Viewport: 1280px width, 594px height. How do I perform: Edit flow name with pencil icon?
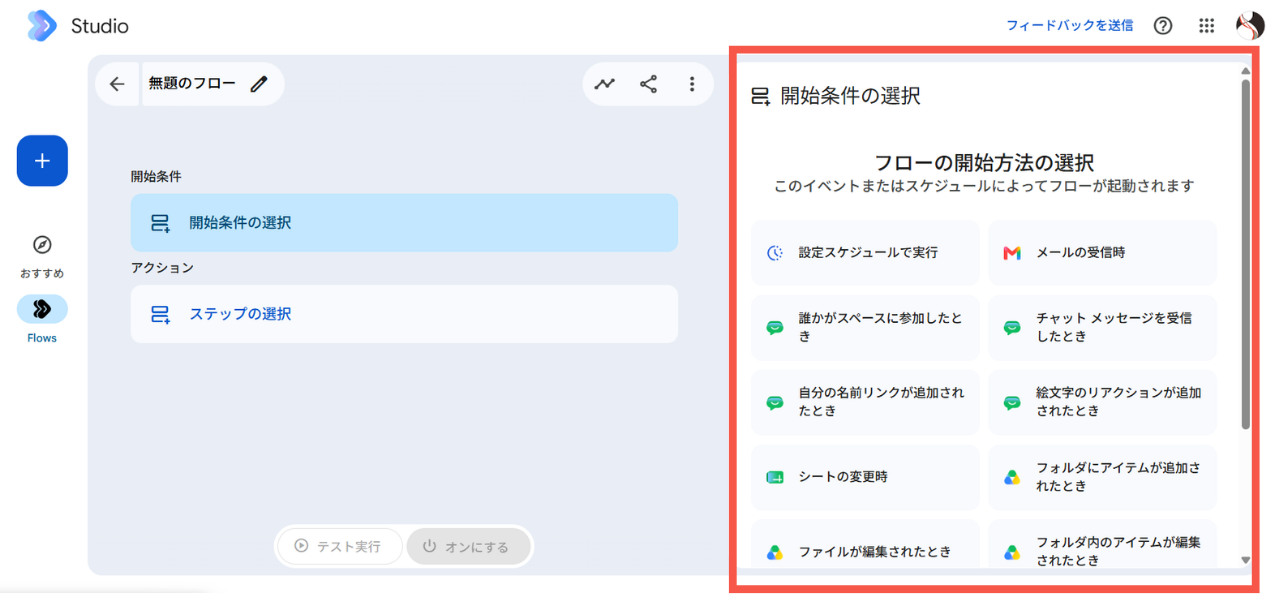pyautogui.click(x=259, y=84)
